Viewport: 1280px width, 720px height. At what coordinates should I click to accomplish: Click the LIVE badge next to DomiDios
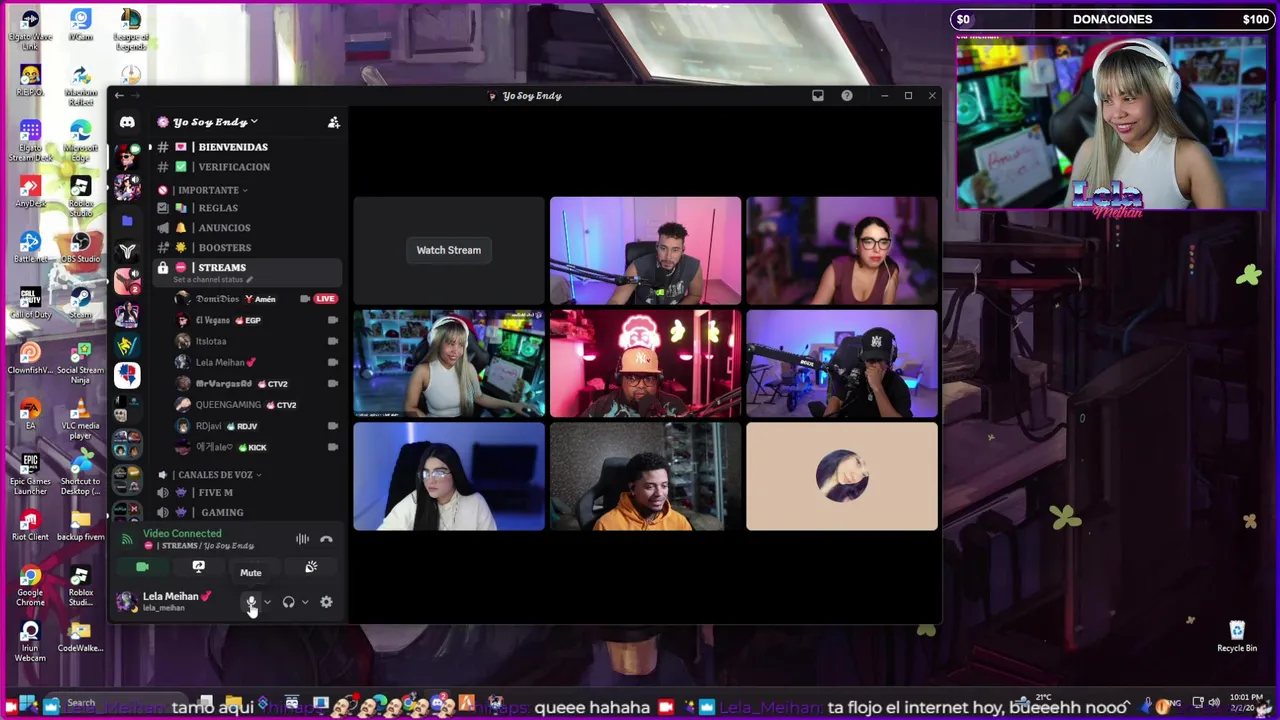pyautogui.click(x=325, y=299)
